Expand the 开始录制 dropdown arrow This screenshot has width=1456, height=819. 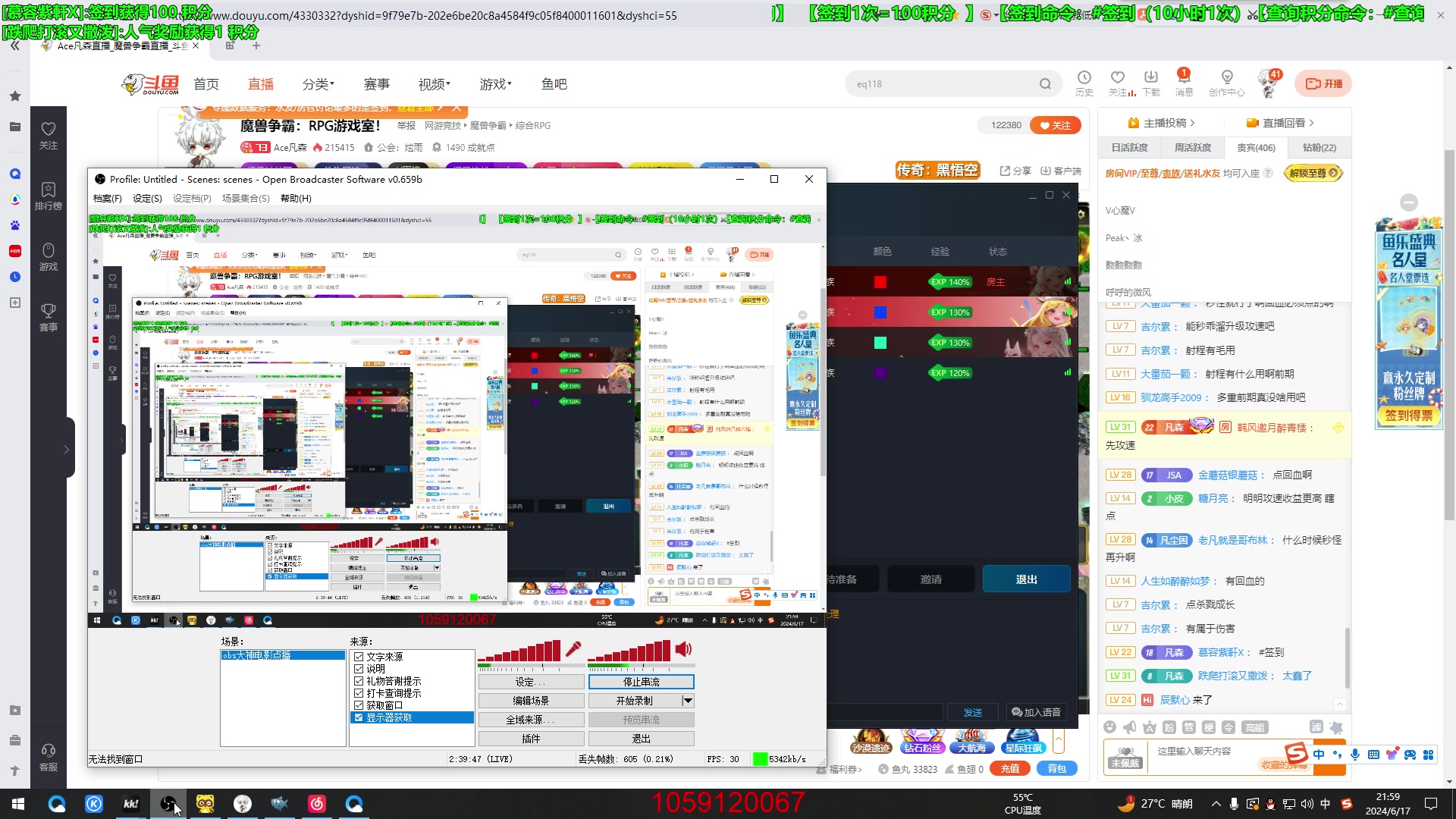coord(688,701)
